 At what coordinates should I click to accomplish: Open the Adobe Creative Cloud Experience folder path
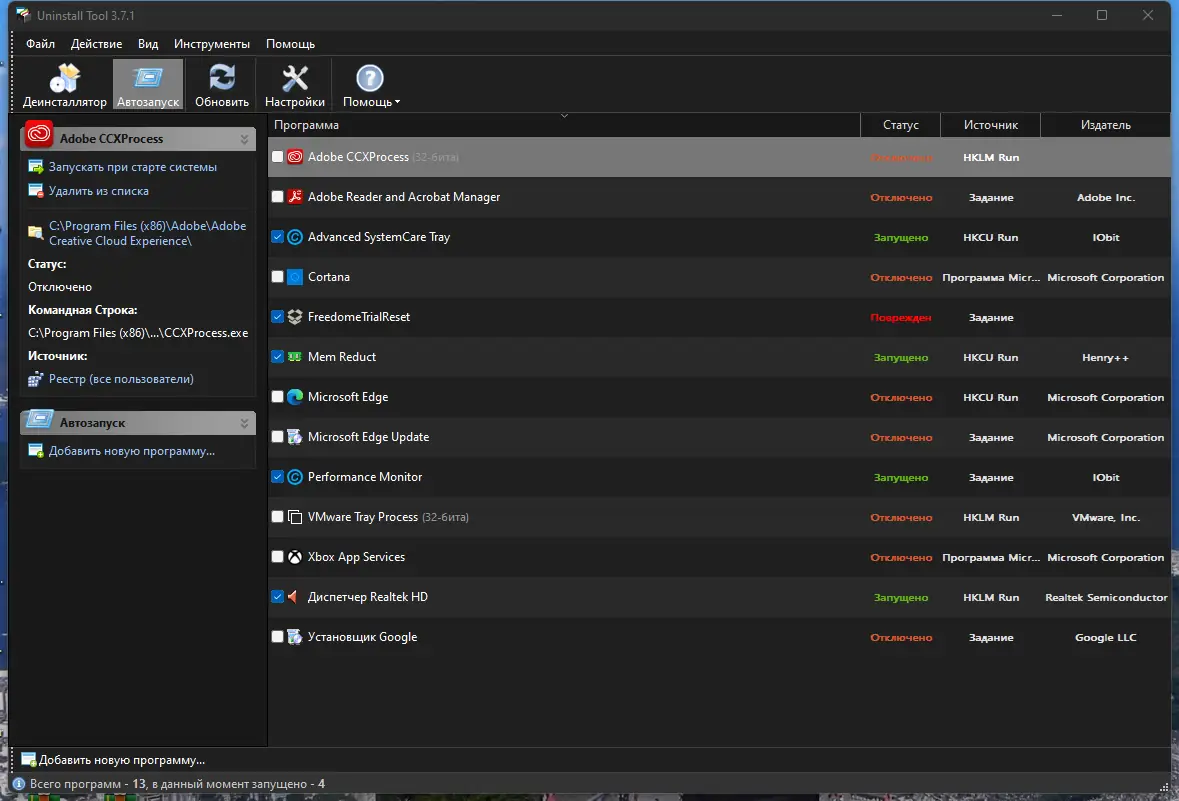tap(147, 233)
